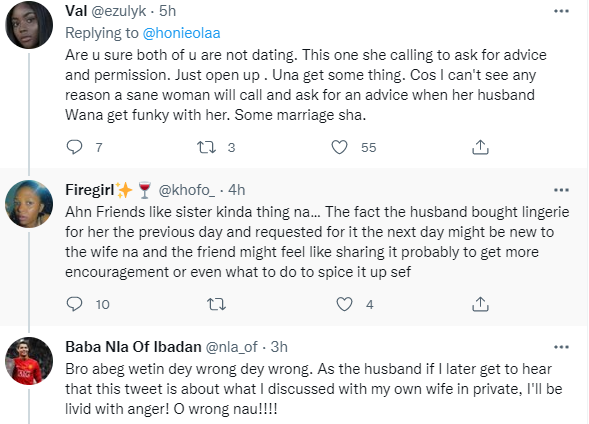Share Val's tweet
The image size is (589, 424).
(x=480, y=147)
